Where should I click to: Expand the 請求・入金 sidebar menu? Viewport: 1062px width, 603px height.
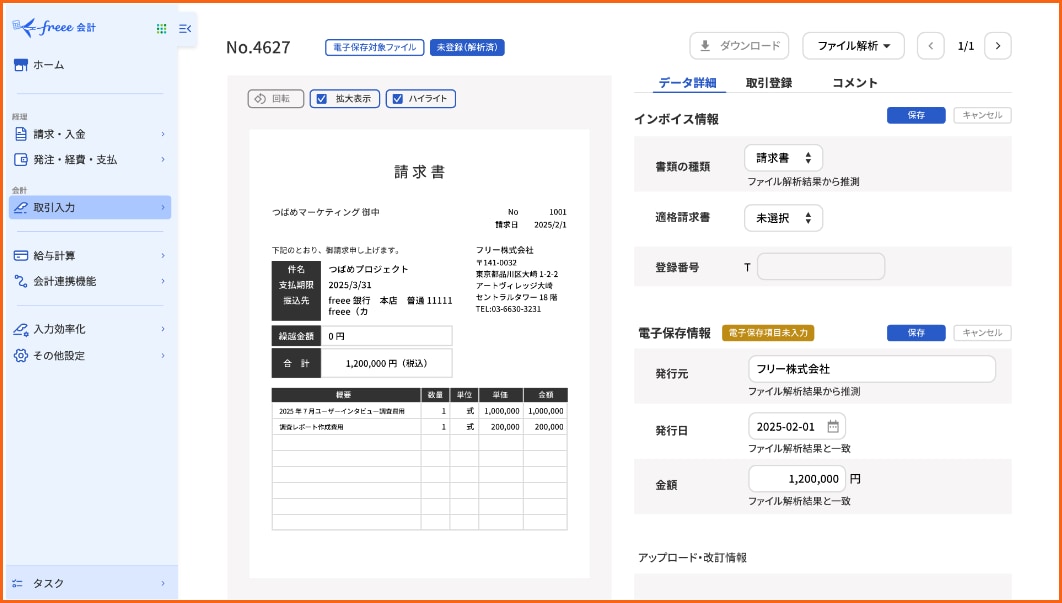tap(88, 134)
